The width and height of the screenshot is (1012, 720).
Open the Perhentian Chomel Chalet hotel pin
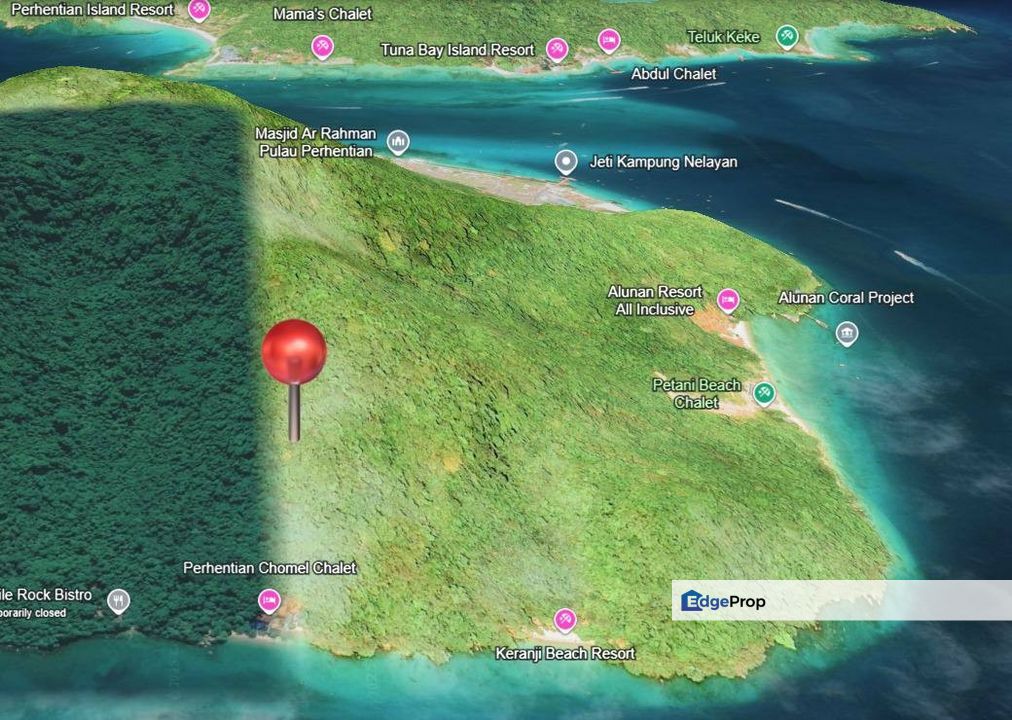[x=269, y=600]
